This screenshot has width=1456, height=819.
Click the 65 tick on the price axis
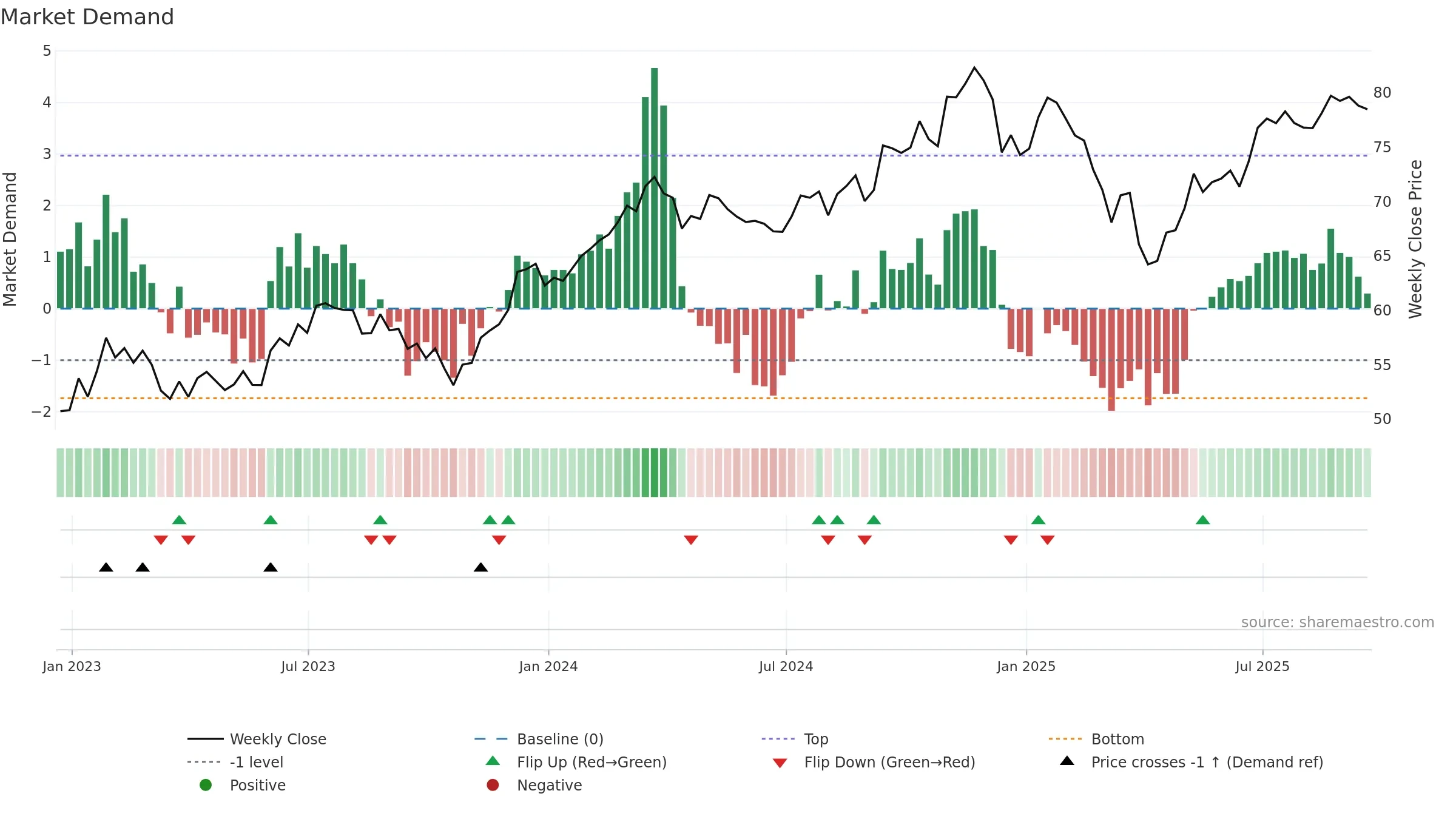tap(1383, 256)
